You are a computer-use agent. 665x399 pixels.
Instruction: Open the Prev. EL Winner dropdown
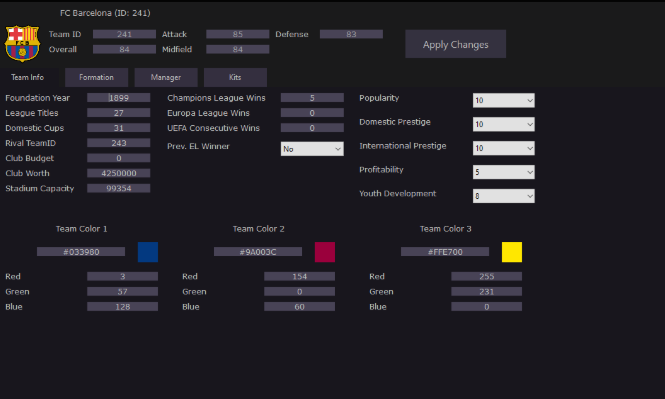(x=312, y=149)
